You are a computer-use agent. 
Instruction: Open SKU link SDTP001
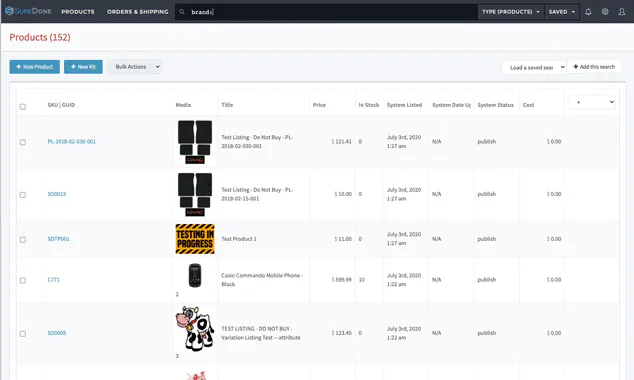coord(59,239)
